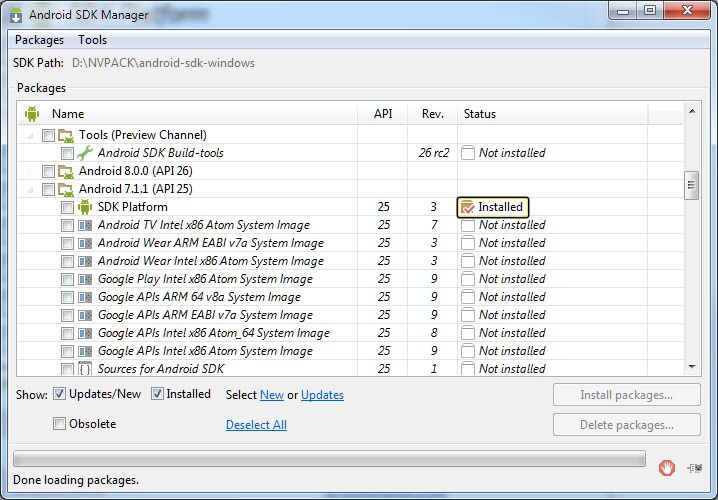Click the braces icon for Sources for Android SDK

tap(85, 369)
